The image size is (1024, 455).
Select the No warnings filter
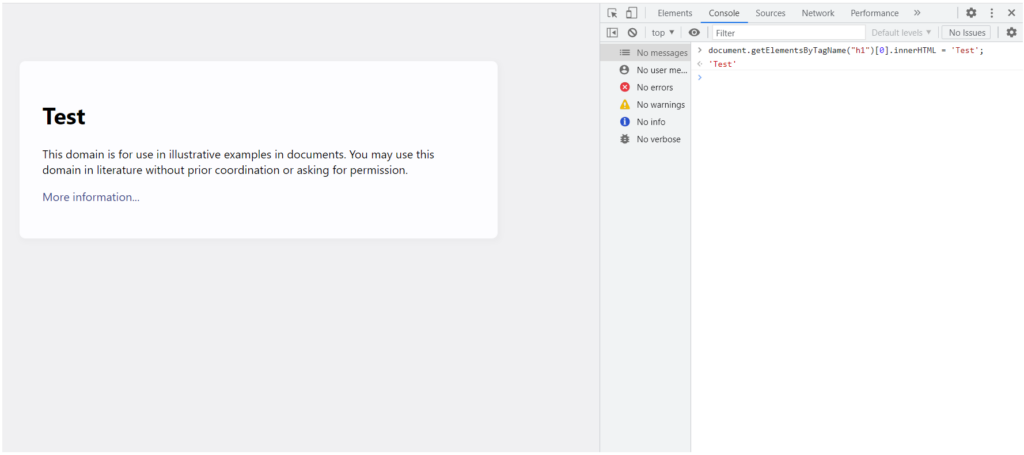coord(645,104)
